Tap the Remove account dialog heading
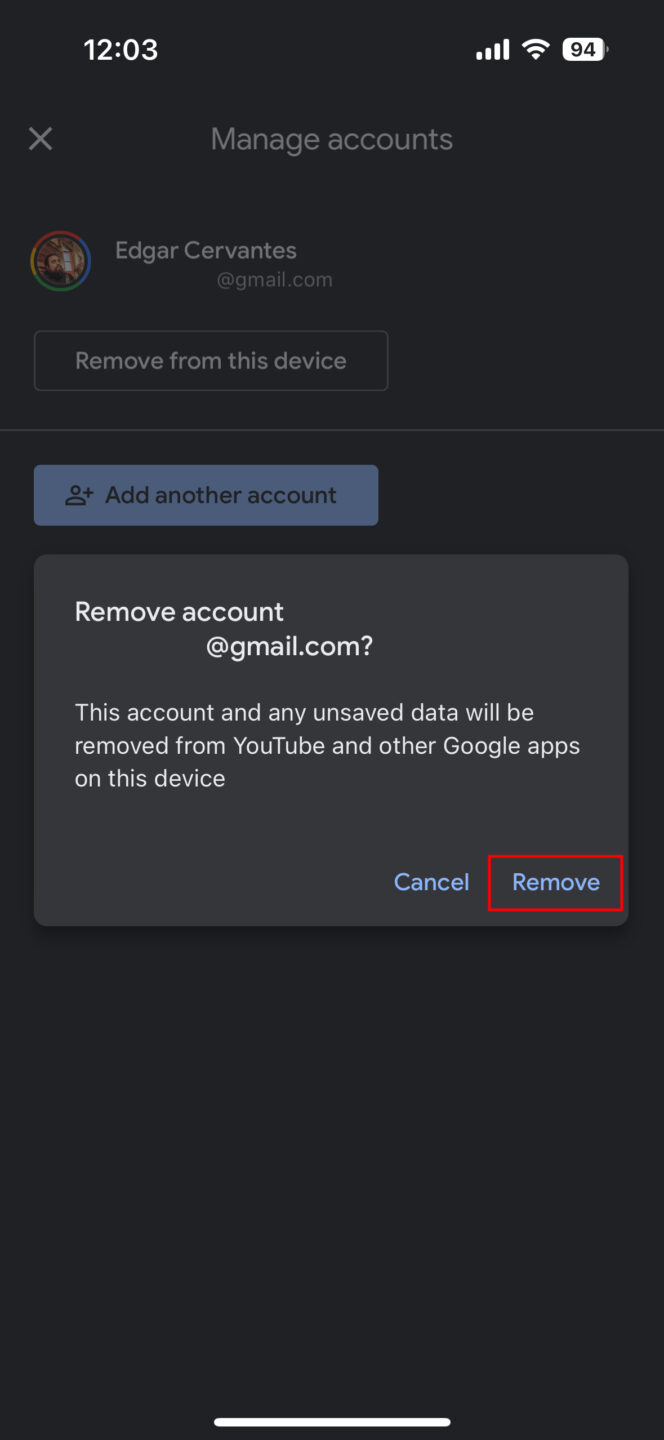The image size is (664, 1440). point(179,610)
